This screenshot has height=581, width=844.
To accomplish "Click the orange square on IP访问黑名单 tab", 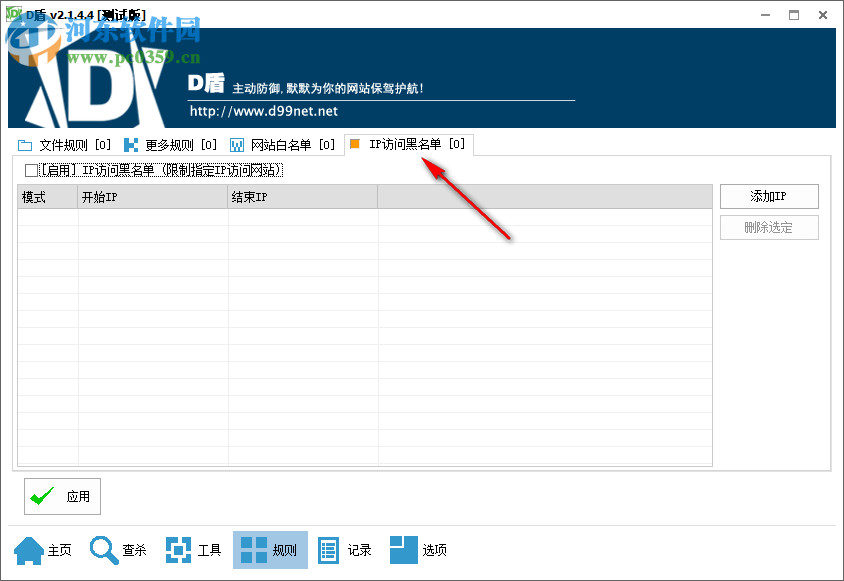I will [x=355, y=144].
